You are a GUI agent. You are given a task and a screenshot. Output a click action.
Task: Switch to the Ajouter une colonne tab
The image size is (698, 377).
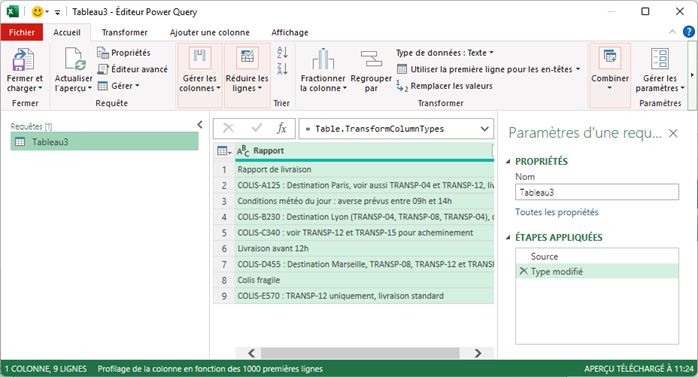click(x=210, y=32)
